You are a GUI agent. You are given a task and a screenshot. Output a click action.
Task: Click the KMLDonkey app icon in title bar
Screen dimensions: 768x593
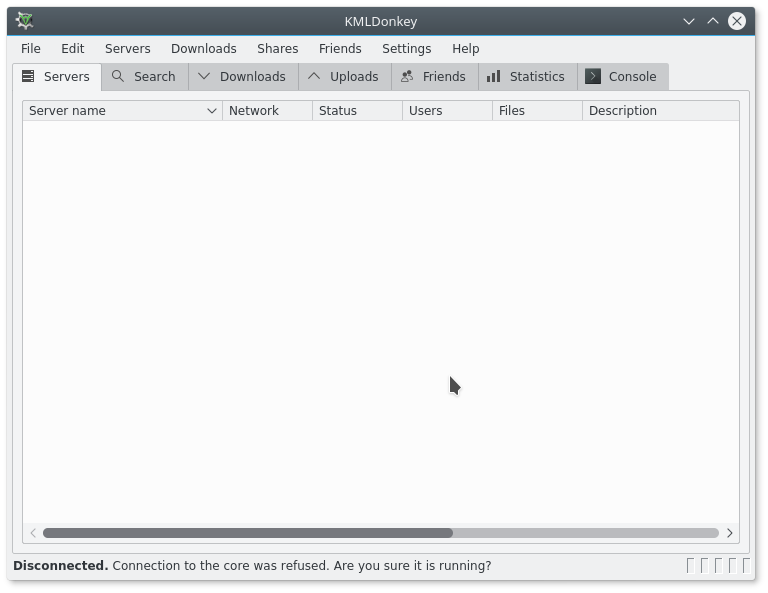pos(25,21)
